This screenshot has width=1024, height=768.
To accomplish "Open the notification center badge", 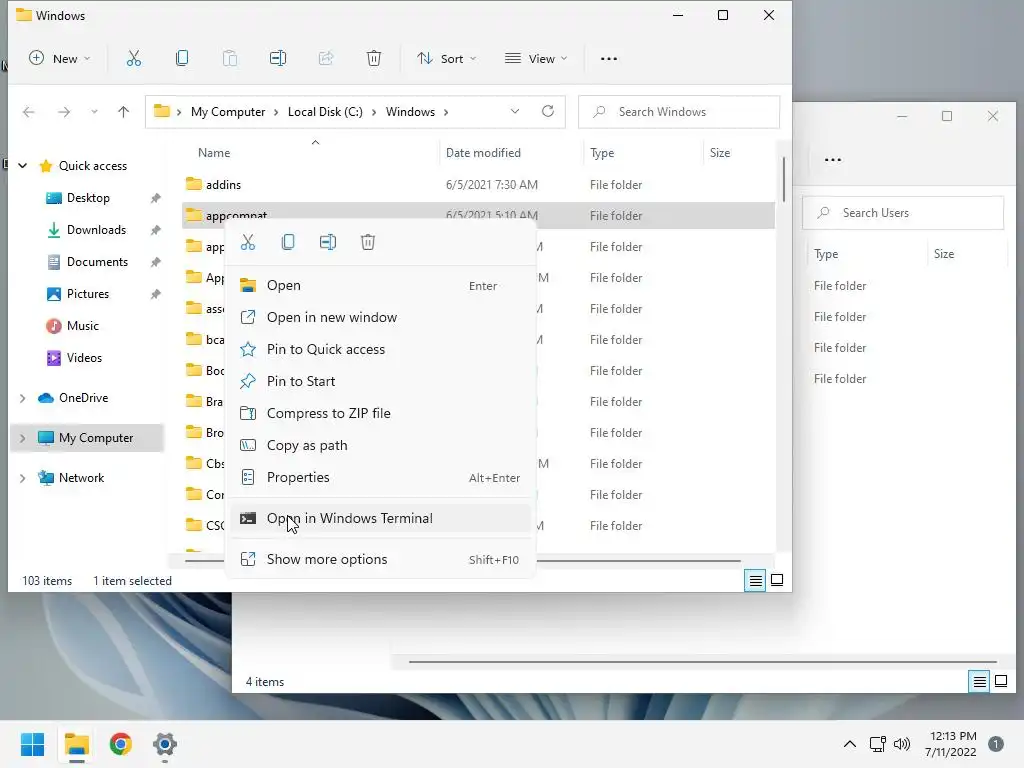I will click(996, 744).
